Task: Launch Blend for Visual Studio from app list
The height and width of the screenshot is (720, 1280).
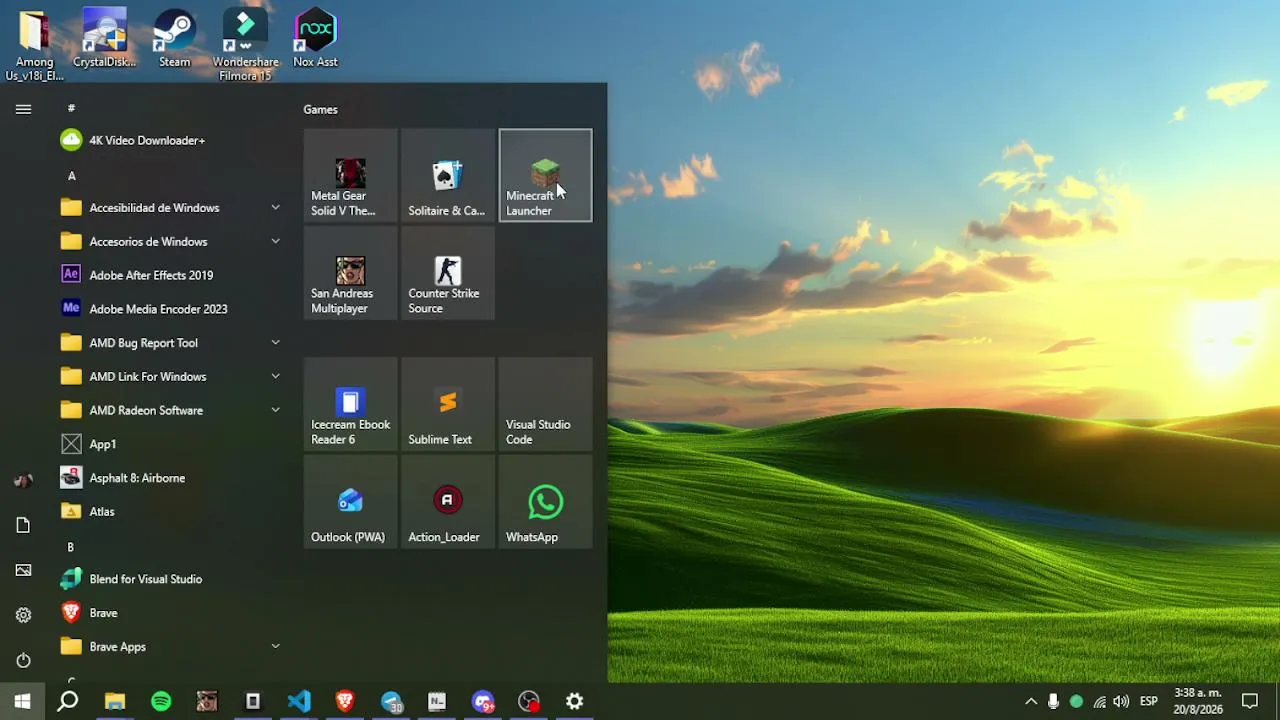Action: click(171, 579)
